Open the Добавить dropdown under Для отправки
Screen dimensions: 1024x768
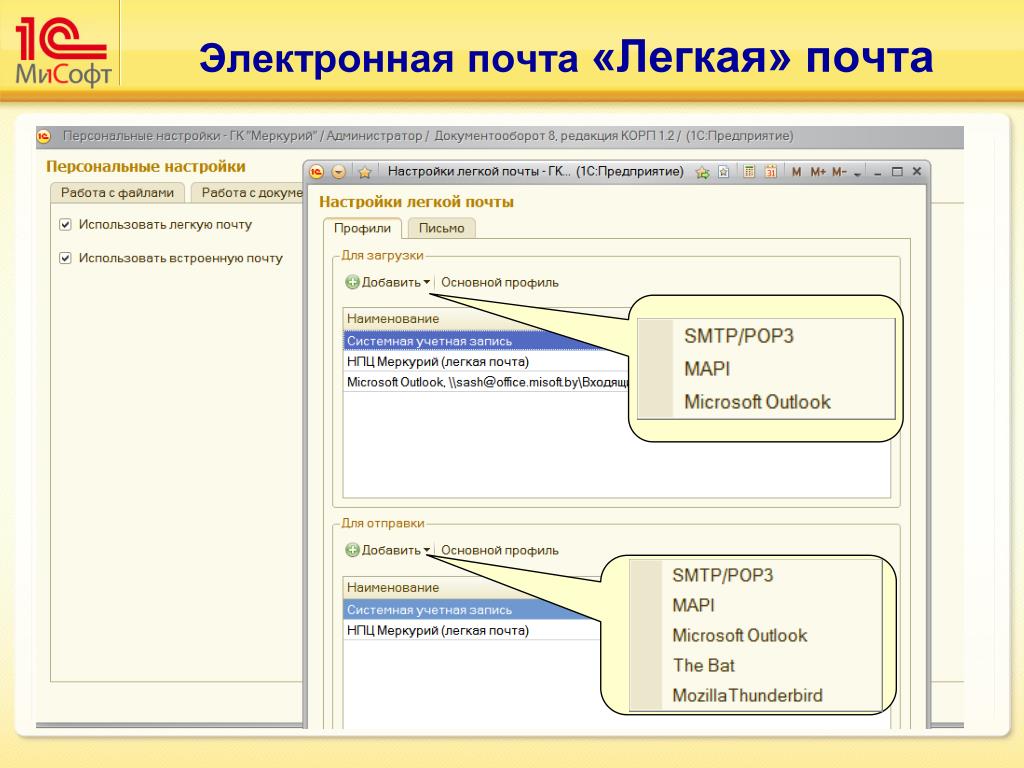pos(388,550)
